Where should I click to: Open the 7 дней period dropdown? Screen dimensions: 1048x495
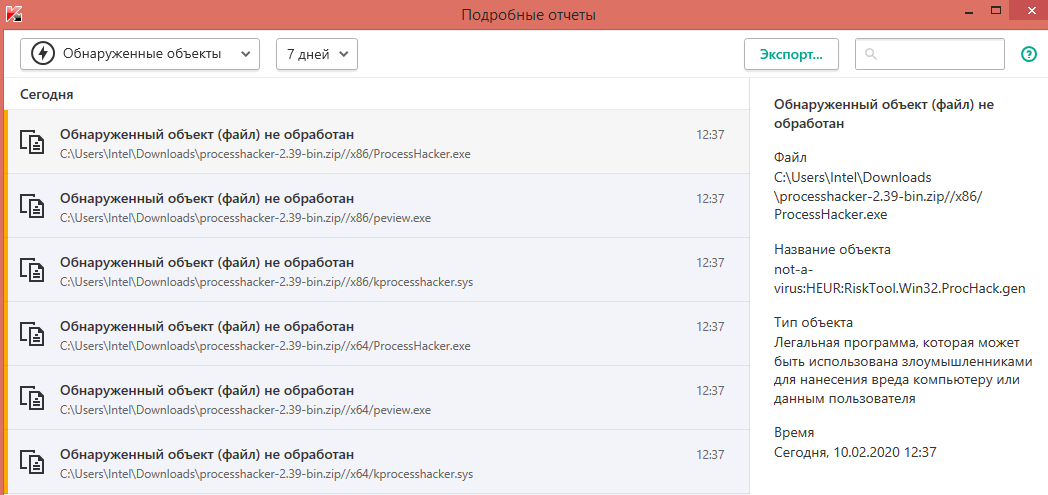[317, 54]
